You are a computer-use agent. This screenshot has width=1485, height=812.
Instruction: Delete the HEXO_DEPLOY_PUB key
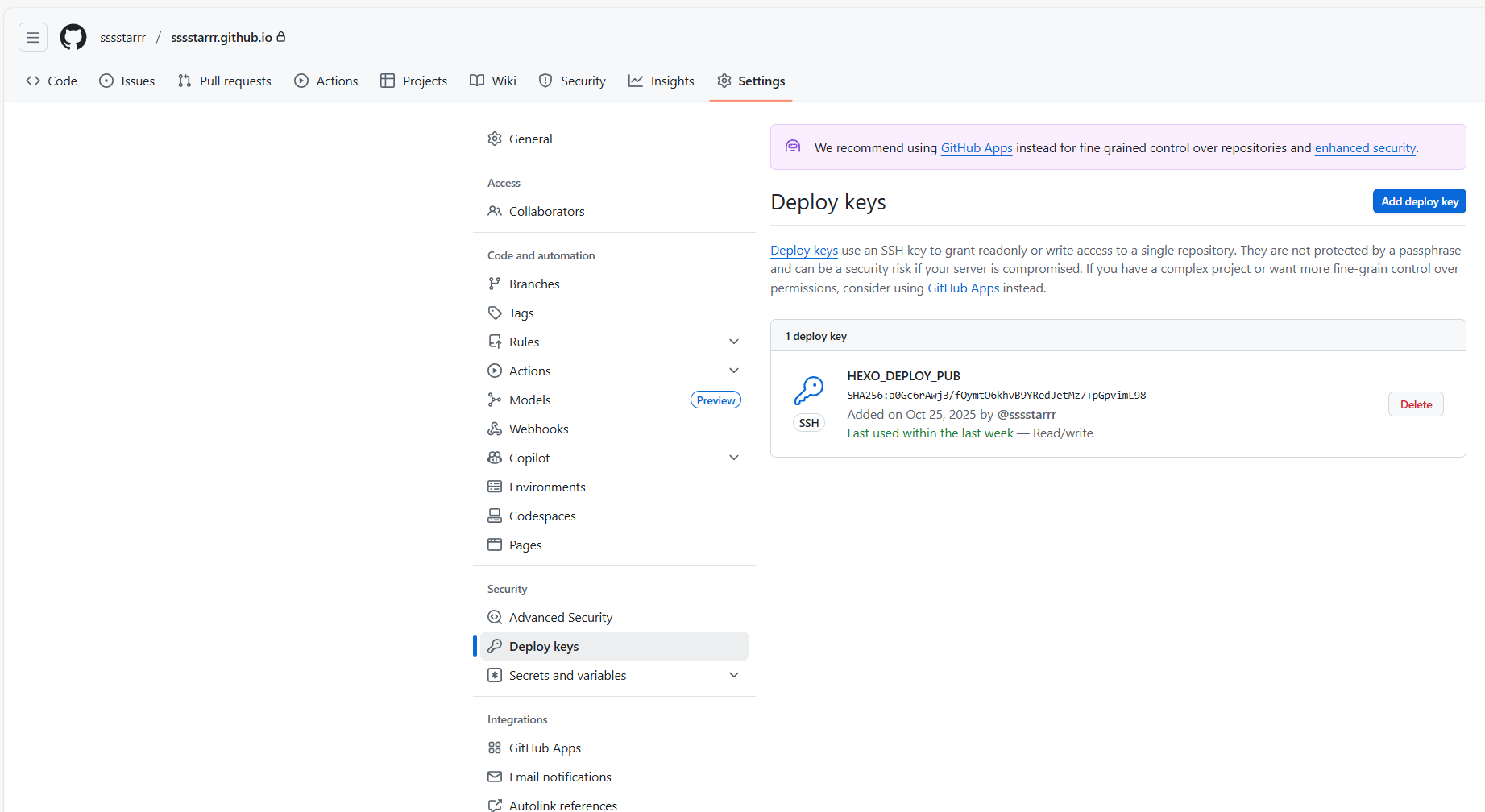pyautogui.click(x=1415, y=404)
